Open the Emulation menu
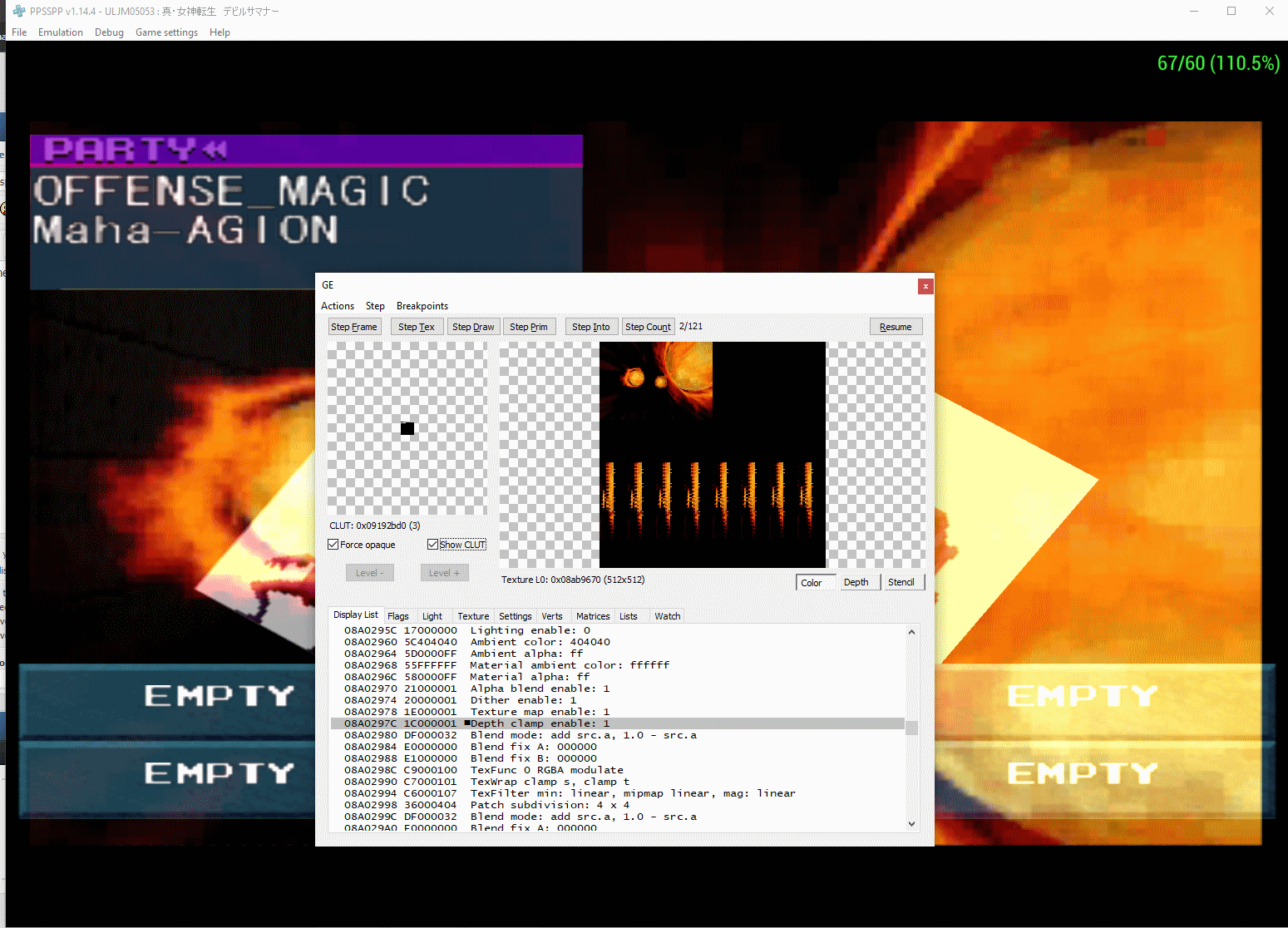Viewport: 1288px width, 928px height. pyautogui.click(x=61, y=32)
